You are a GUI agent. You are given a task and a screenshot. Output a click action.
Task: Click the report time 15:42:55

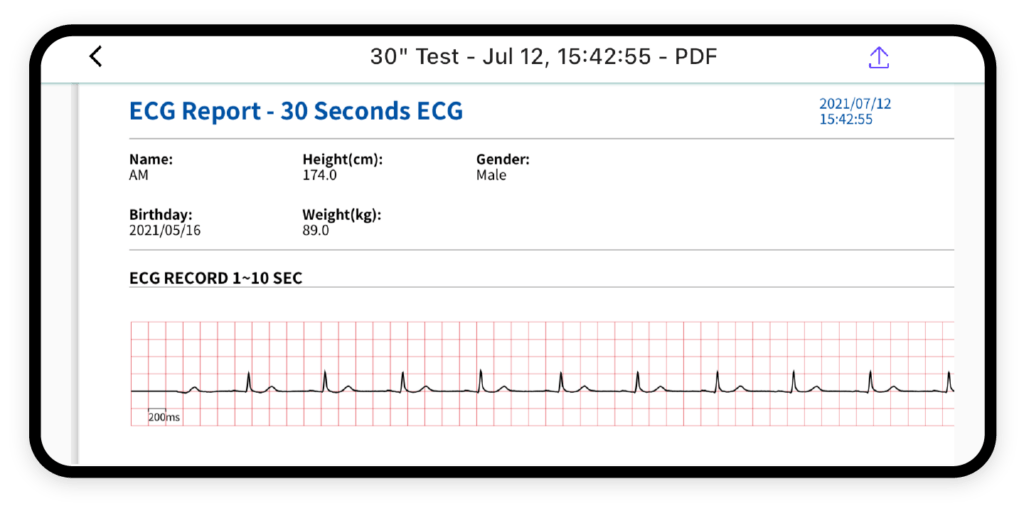(846, 119)
